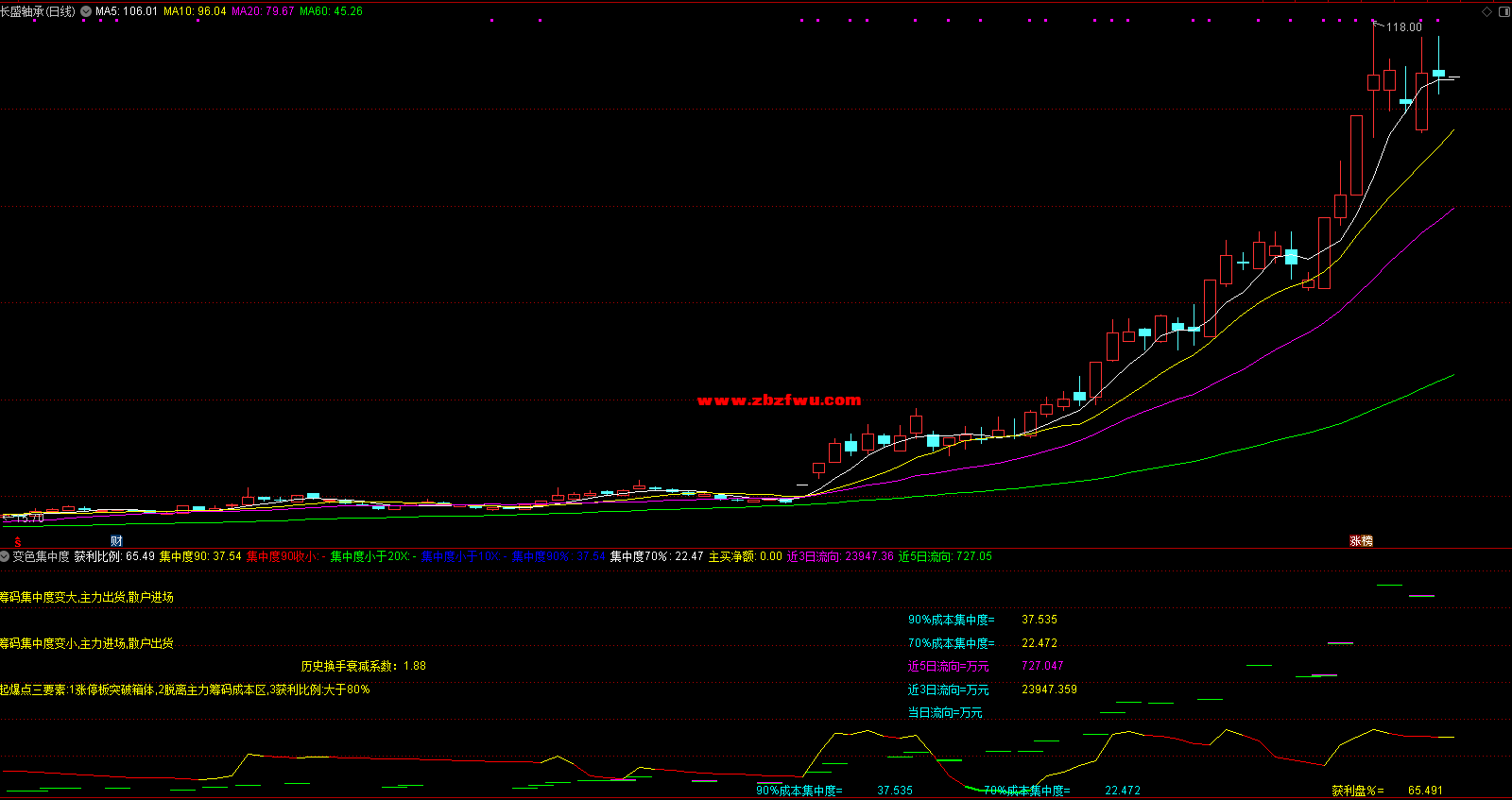
Task: Click the 727.047 five-day flow value
Action: [1042, 666]
